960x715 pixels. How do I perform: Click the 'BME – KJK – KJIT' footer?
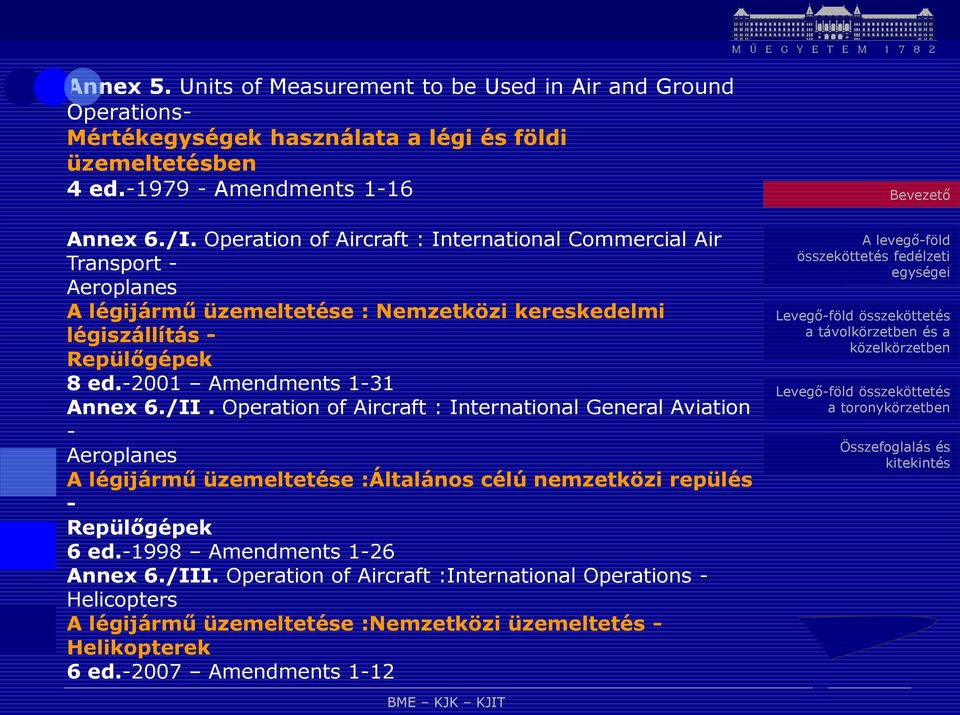point(446,702)
